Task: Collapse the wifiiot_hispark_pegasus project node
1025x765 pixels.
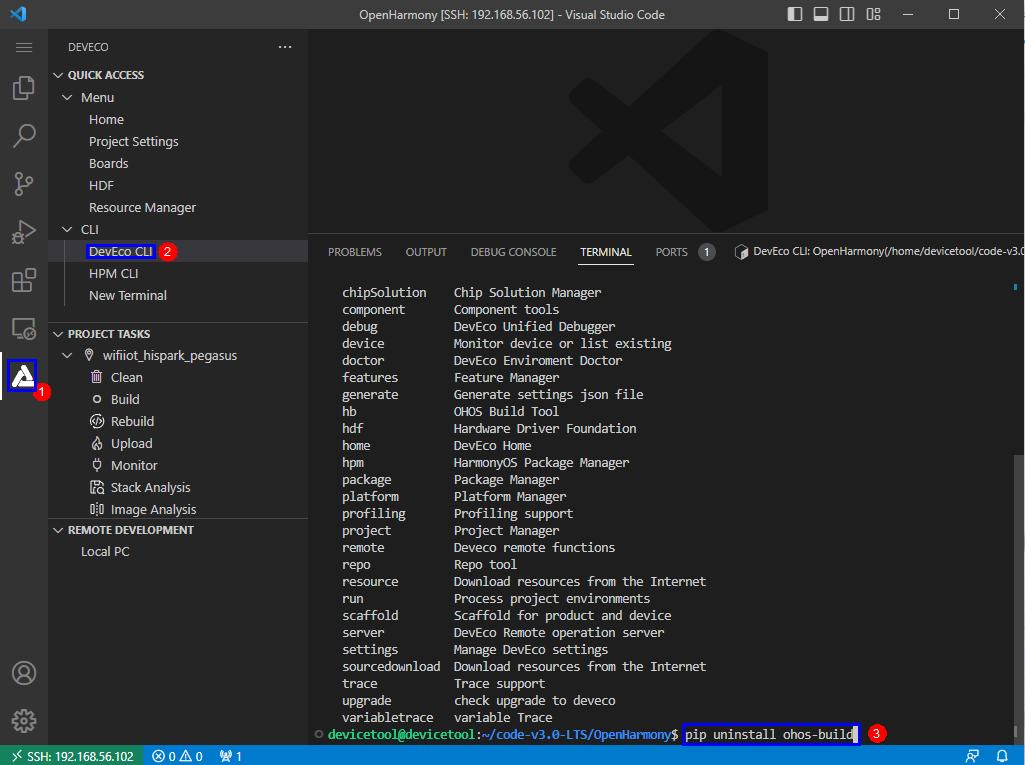Action: [68, 355]
